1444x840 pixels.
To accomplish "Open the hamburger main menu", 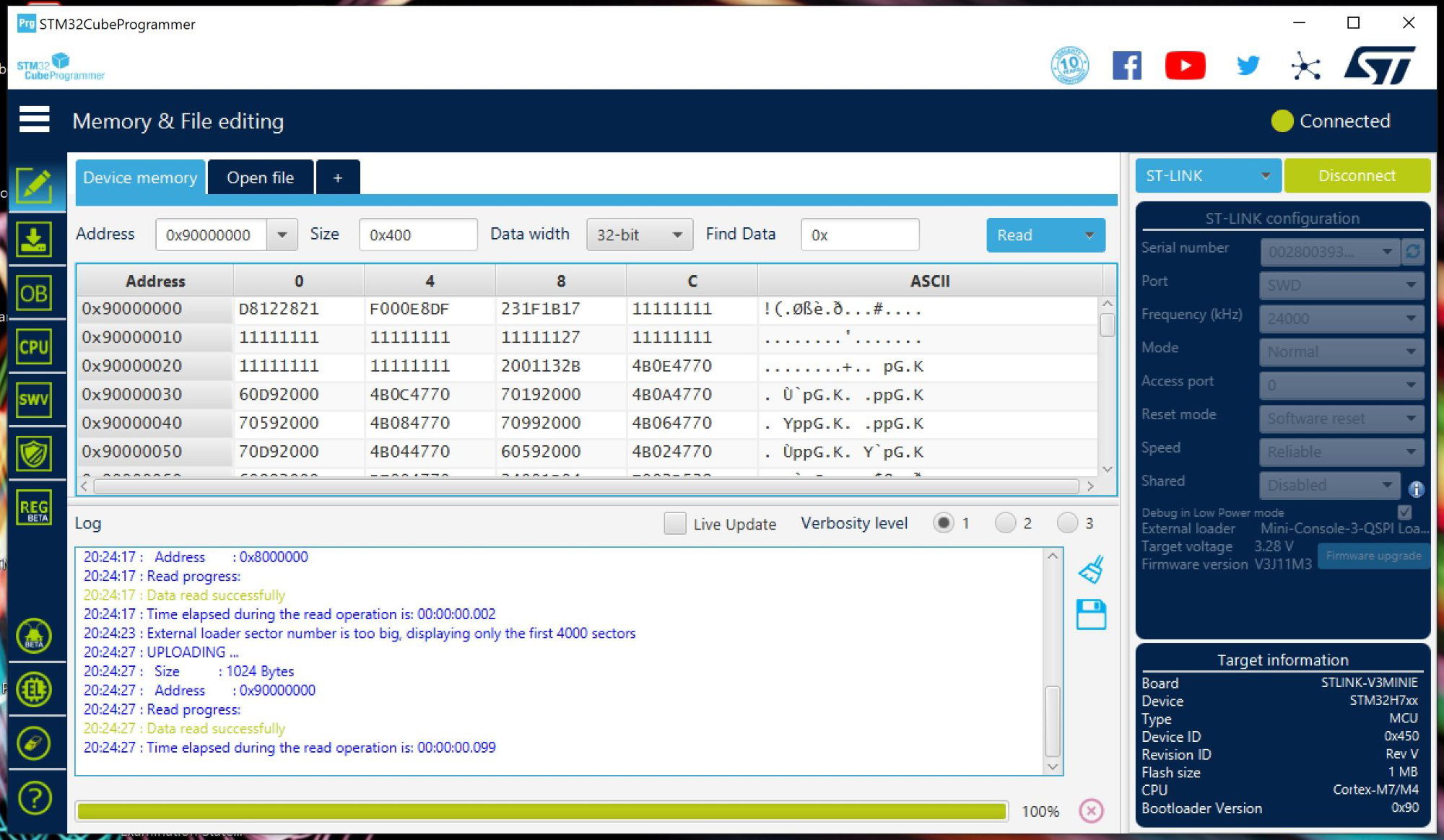I will point(34,119).
